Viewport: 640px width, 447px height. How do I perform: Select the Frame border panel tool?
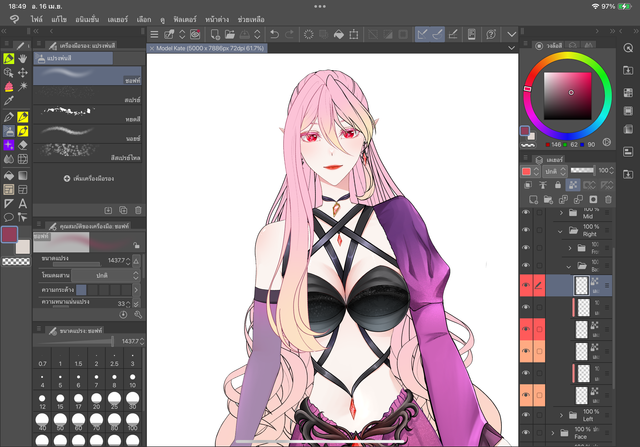23,189
